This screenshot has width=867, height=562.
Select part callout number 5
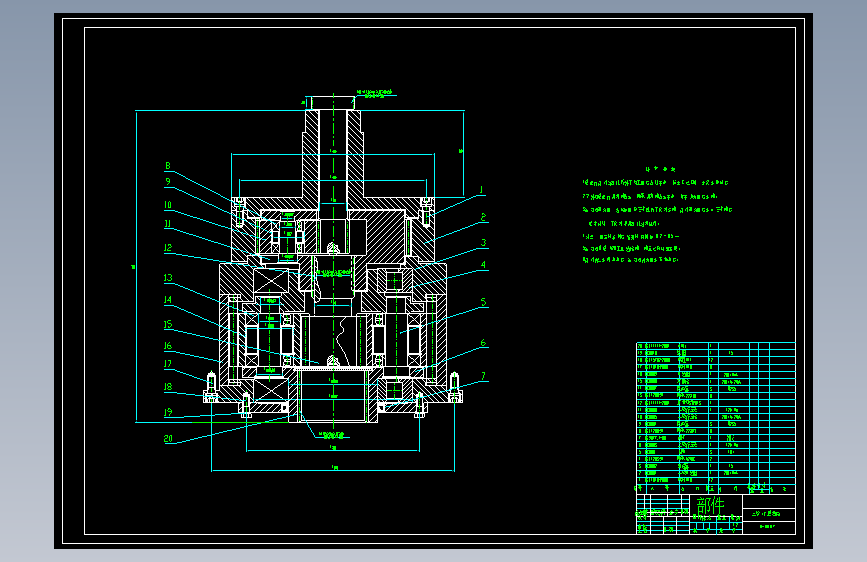(483, 302)
